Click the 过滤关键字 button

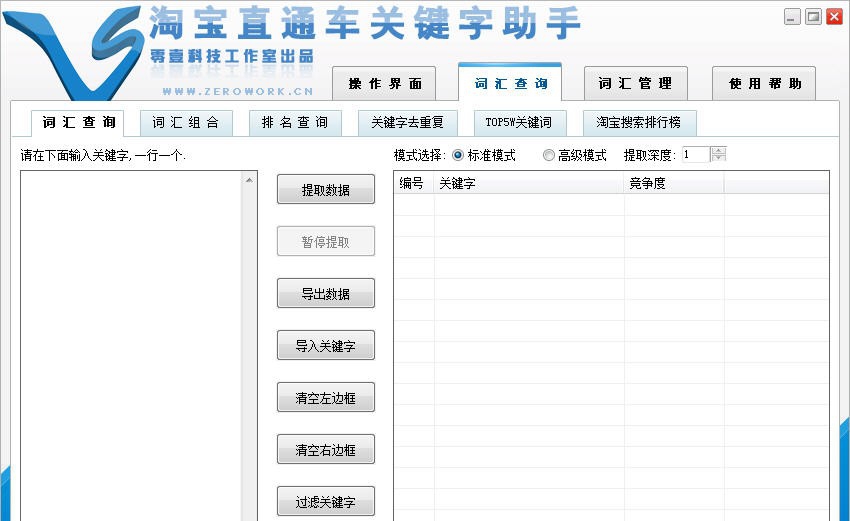point(326,501)
